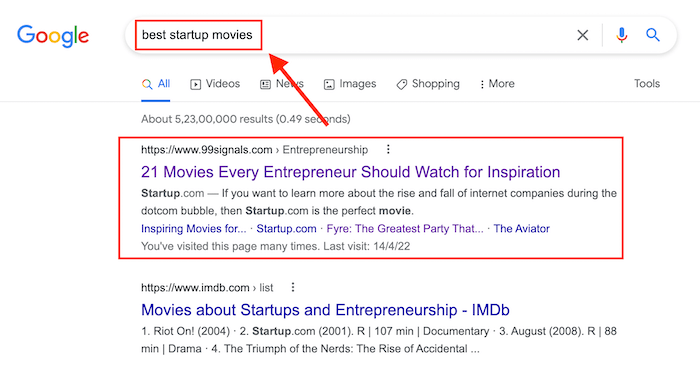Follow the Inspiring Movies for... sitelink
This screenshot has height=374, width=700.
coord(194,229)
